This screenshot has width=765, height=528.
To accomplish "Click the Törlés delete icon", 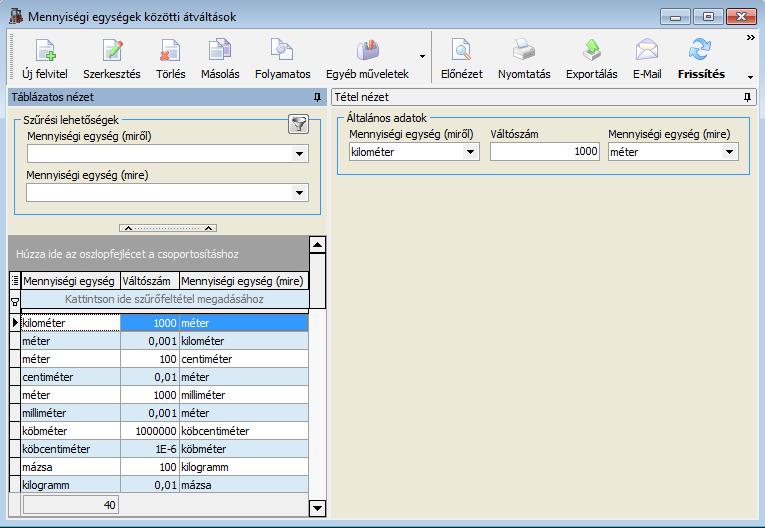I will tap(170, 51).
